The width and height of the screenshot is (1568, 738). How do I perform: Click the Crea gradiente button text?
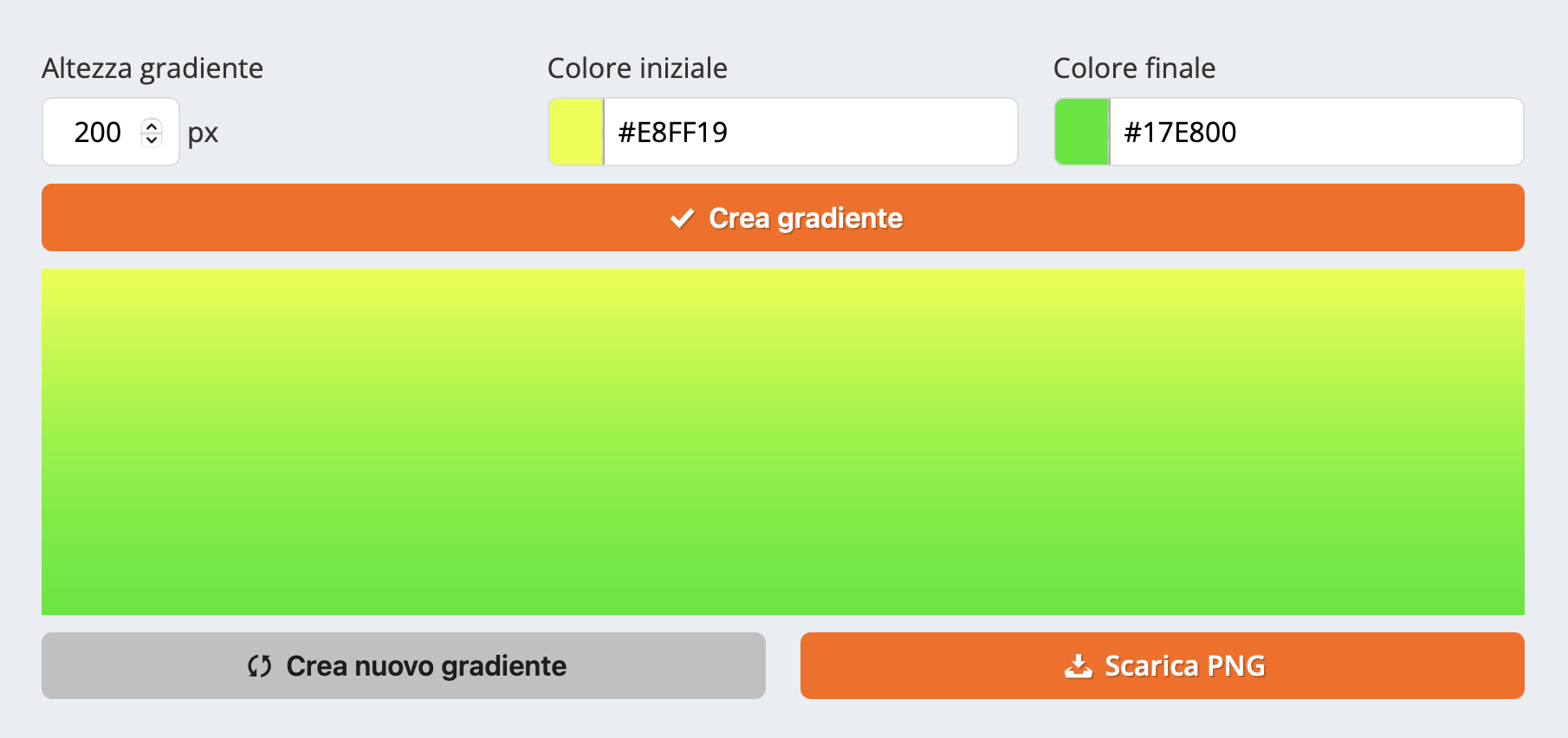pos(806,218)
